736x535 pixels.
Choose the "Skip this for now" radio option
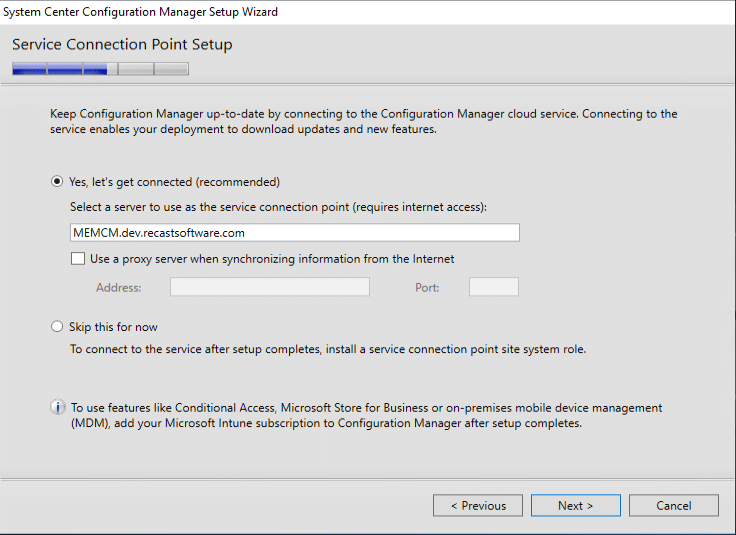[57, 327]
